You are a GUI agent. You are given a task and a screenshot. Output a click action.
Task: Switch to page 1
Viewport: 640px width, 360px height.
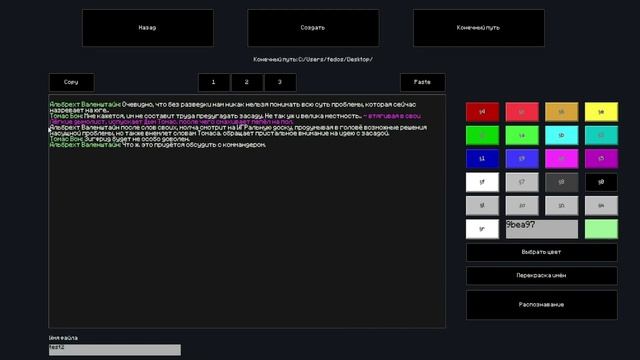tap(213, 82)
